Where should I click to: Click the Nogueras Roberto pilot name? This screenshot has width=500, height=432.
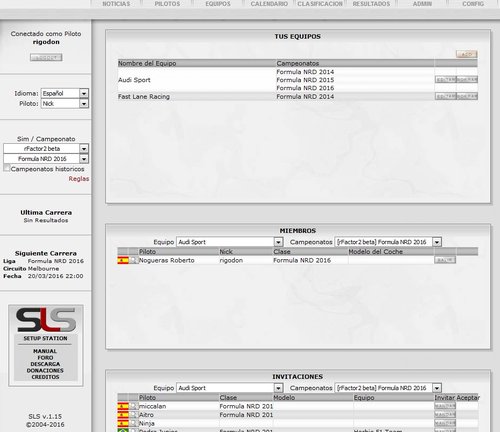tap(166, 260)
